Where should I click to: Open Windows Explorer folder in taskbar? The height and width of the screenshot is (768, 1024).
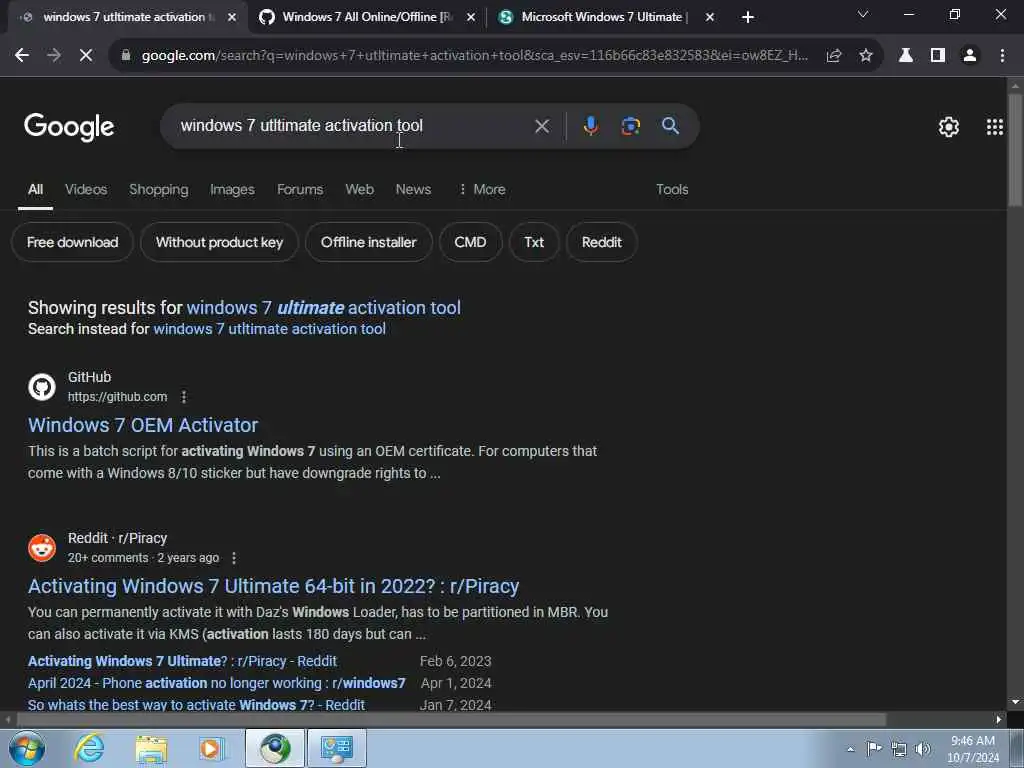click(x=152, y=748)
